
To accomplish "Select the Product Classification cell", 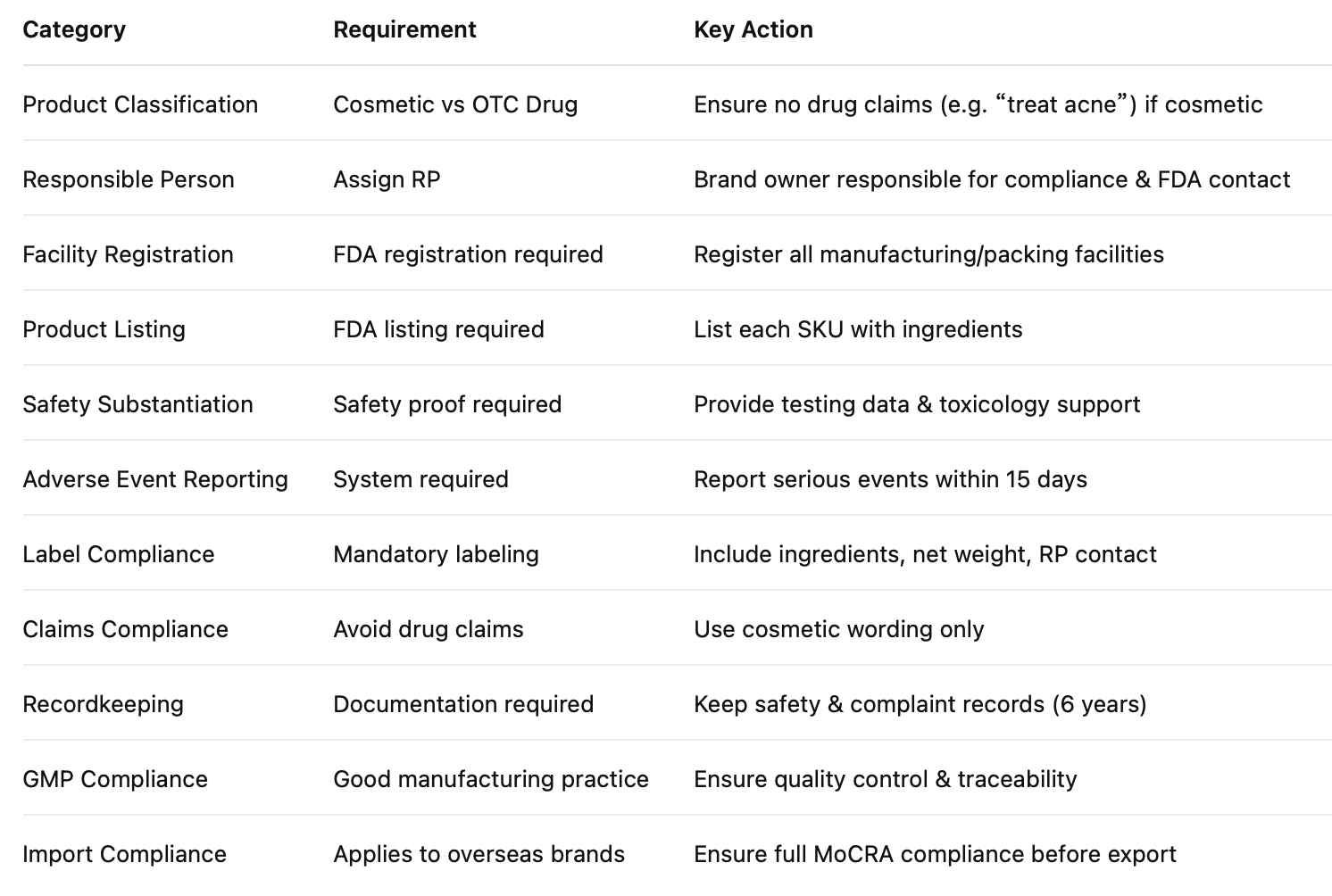I will click(x=140, y=104).
